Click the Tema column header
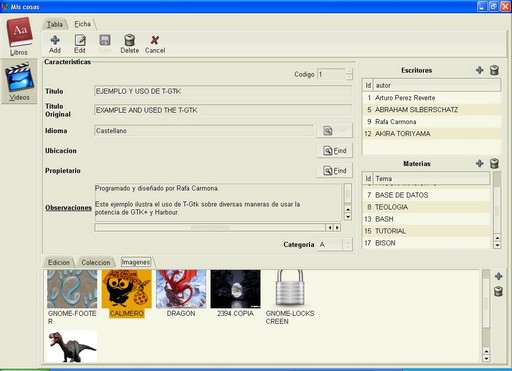Viewport: 512px width, 371px height. coord(431,179)
